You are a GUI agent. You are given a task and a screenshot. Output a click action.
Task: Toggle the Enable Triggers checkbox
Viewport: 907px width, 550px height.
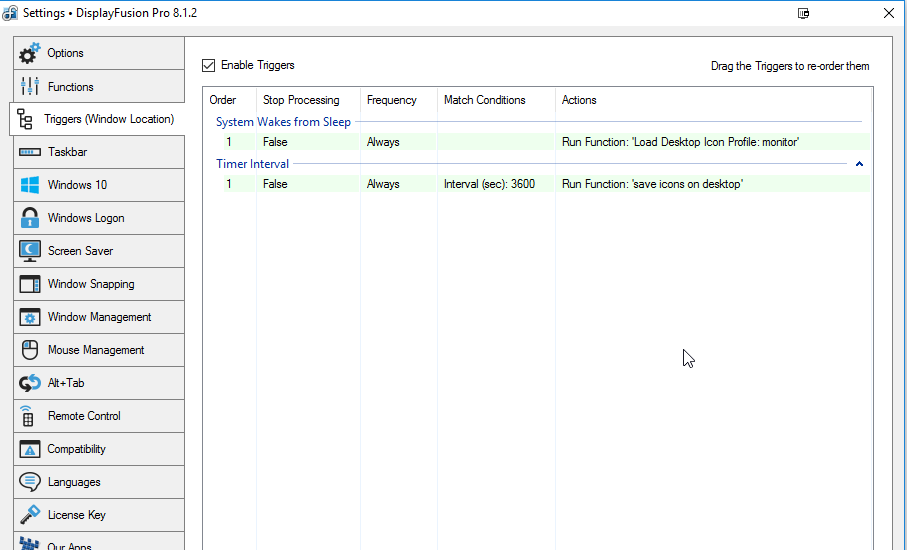(x=208, y=65)
